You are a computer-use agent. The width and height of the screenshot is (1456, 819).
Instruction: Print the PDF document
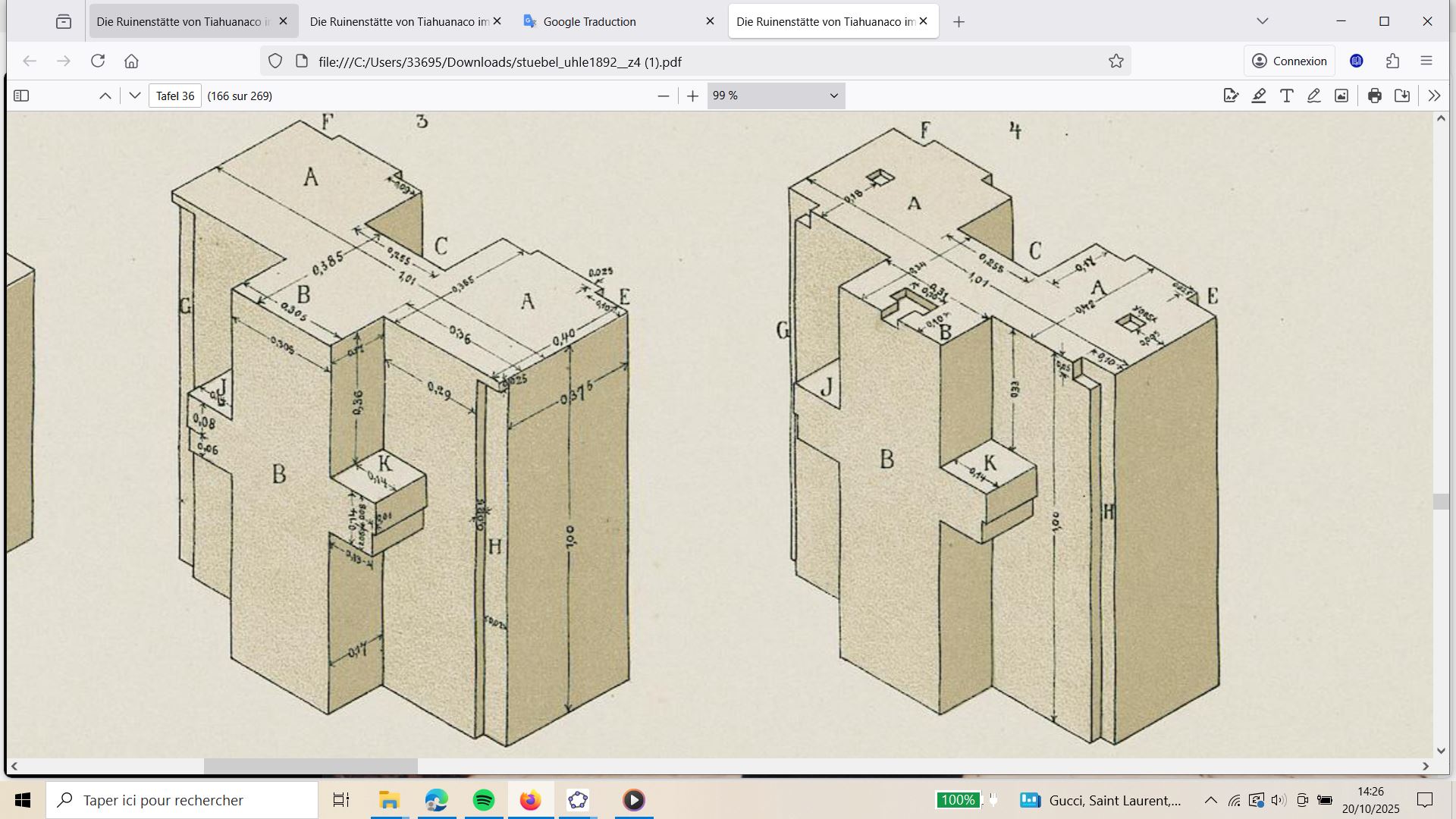point(1375,96)
